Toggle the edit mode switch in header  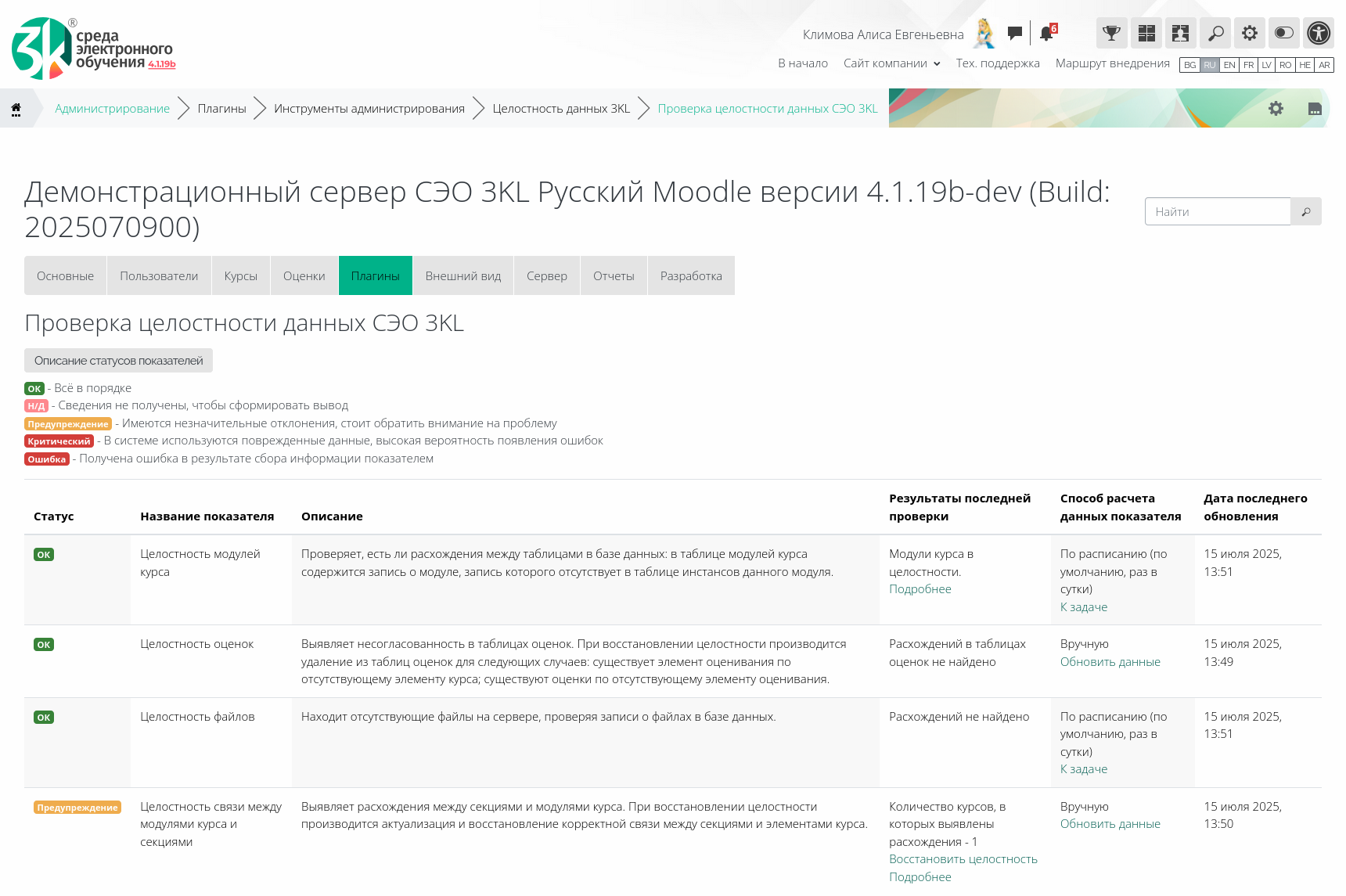coord(1284,33)
